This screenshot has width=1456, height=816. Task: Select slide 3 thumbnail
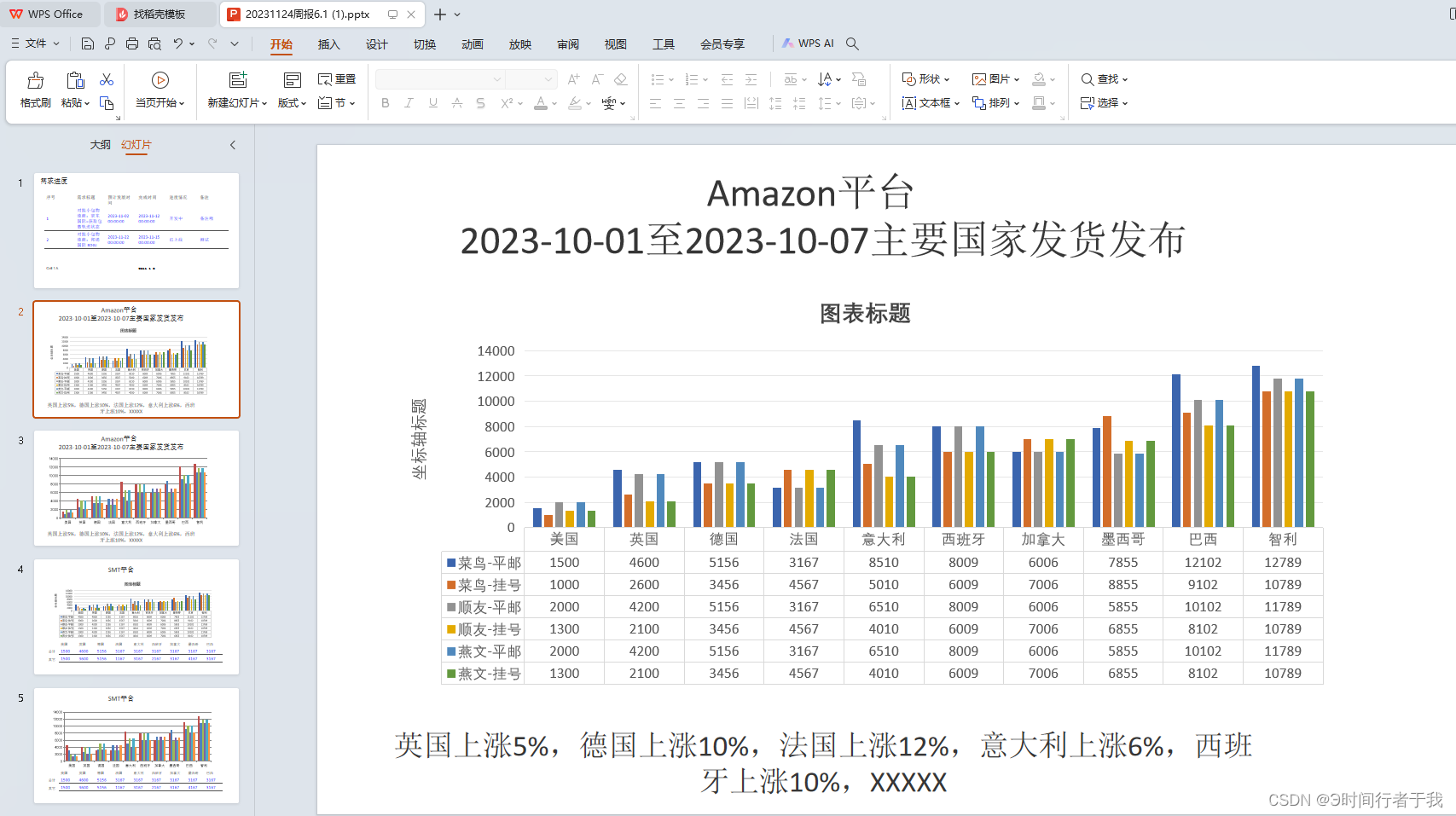pos(136,488)
